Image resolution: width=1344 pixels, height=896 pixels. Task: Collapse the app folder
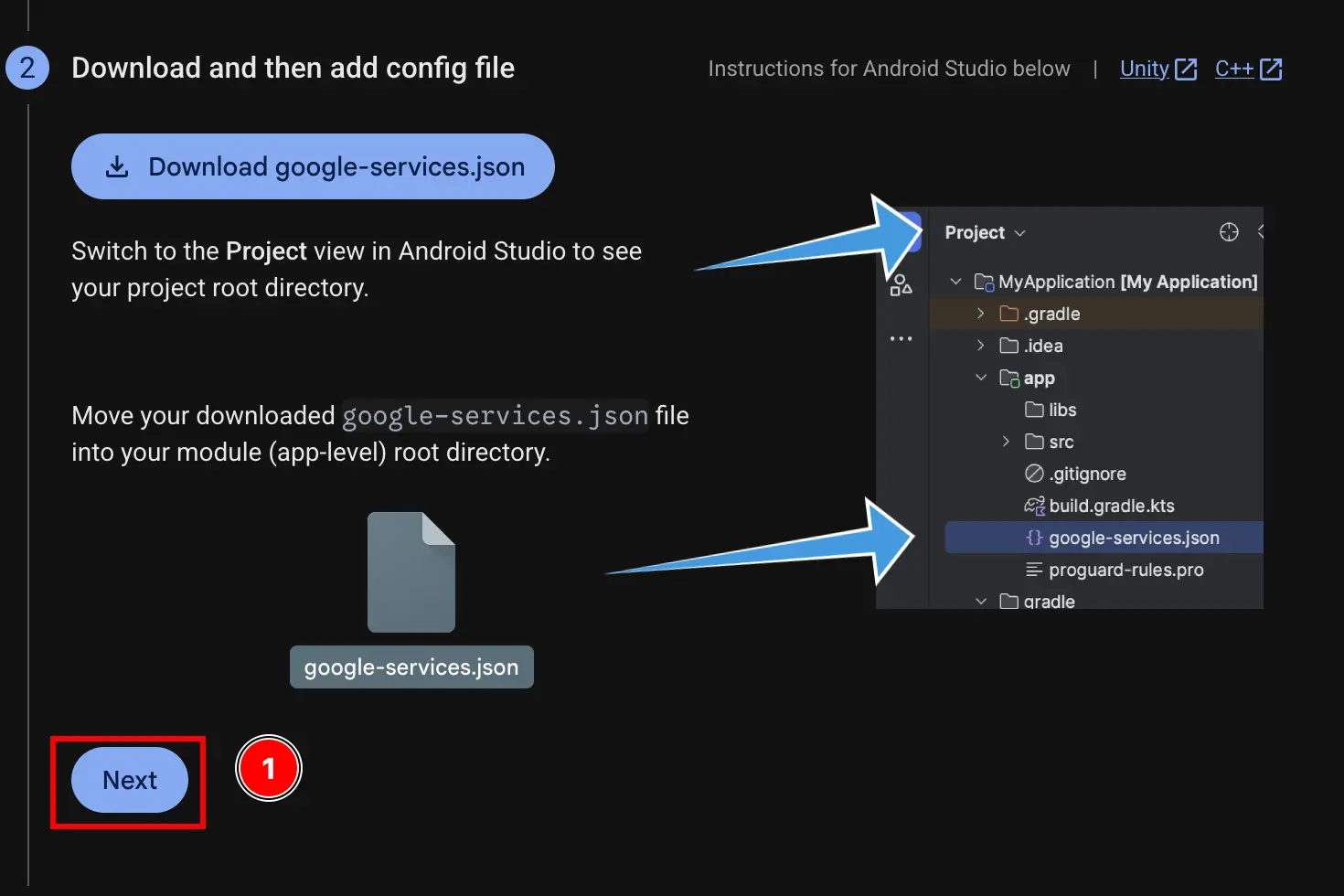(x=980, y=378)
